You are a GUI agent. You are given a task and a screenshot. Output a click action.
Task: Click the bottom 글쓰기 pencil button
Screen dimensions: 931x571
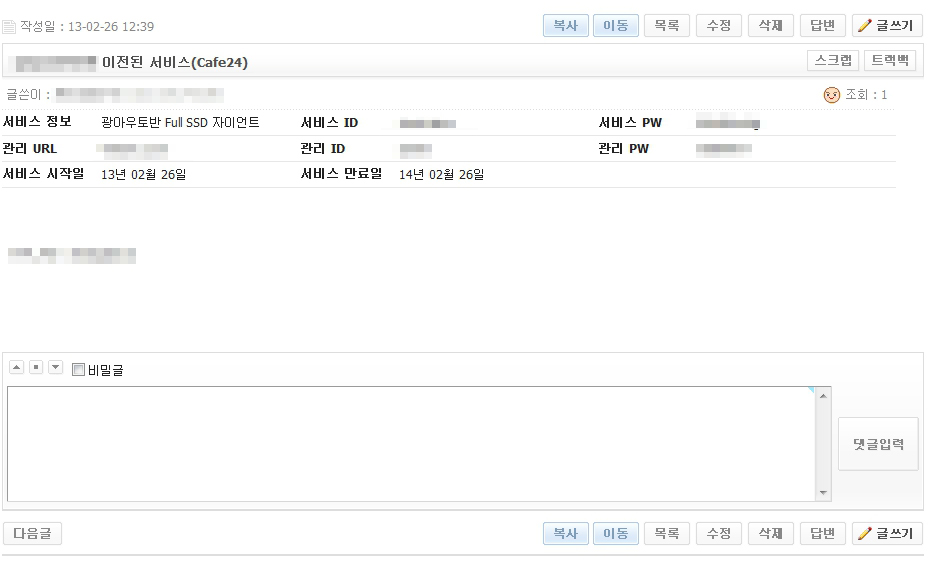coord(886,534)
